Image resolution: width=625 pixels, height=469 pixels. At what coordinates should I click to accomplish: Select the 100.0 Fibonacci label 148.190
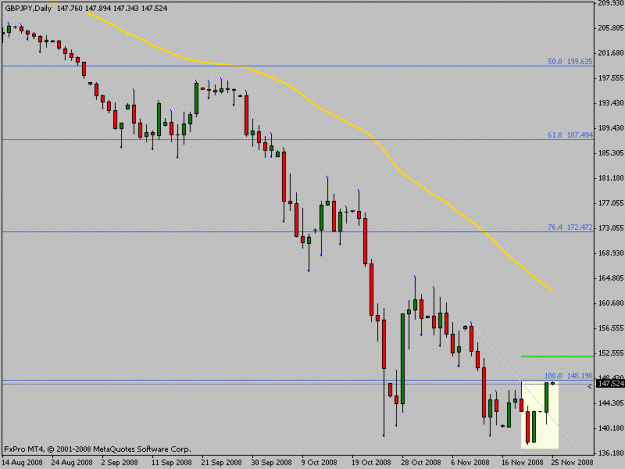[x=569, y=376]
